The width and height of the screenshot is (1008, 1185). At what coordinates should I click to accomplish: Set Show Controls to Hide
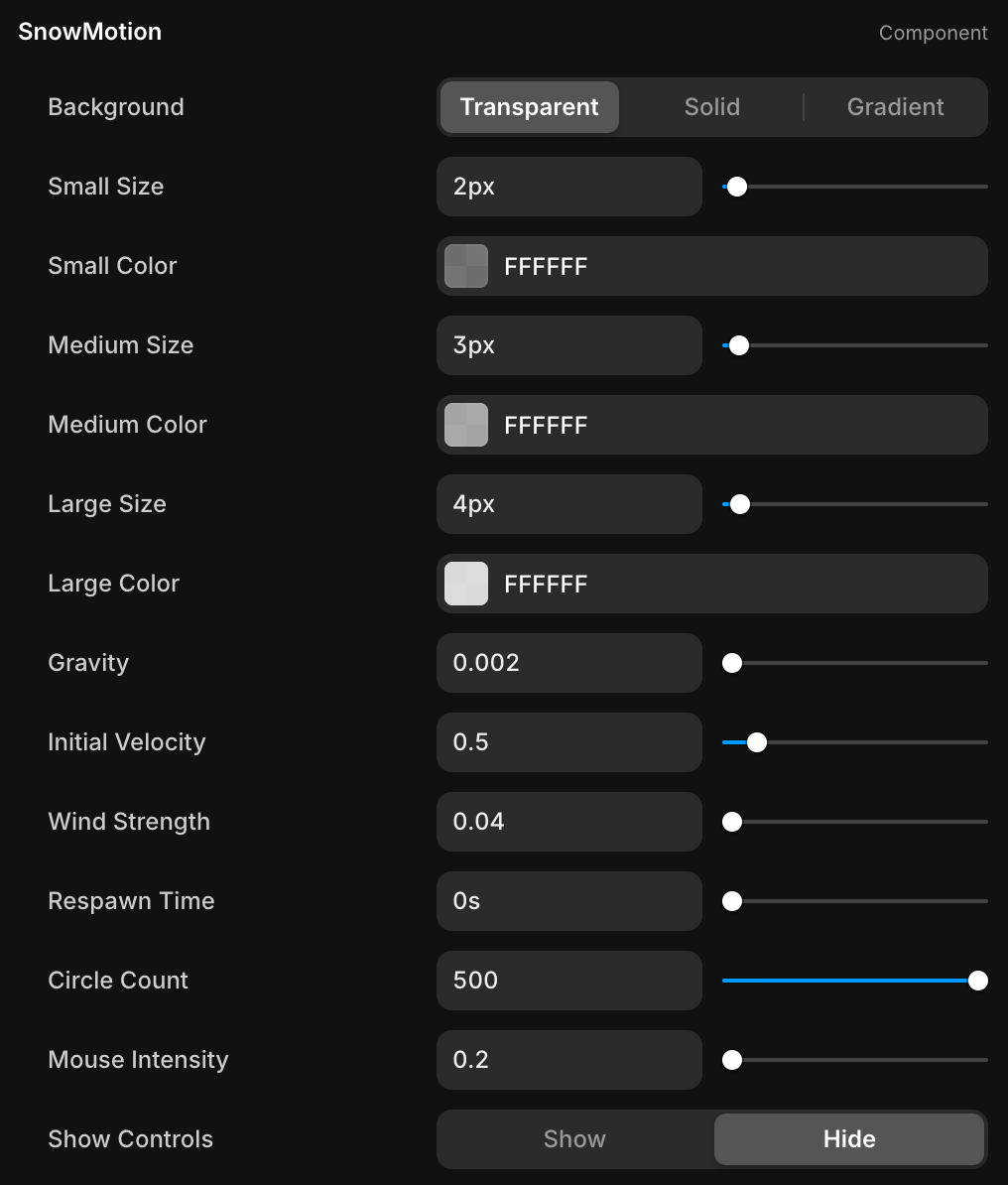849,1139
